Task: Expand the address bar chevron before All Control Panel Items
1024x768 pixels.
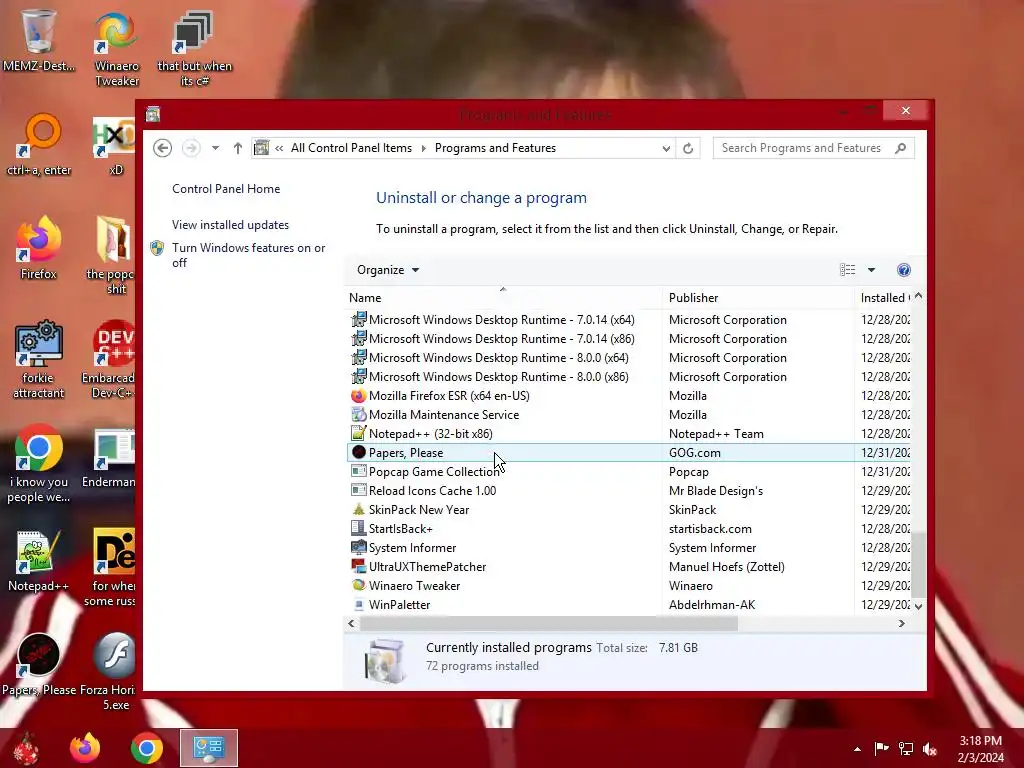Action: click(279, 148)
